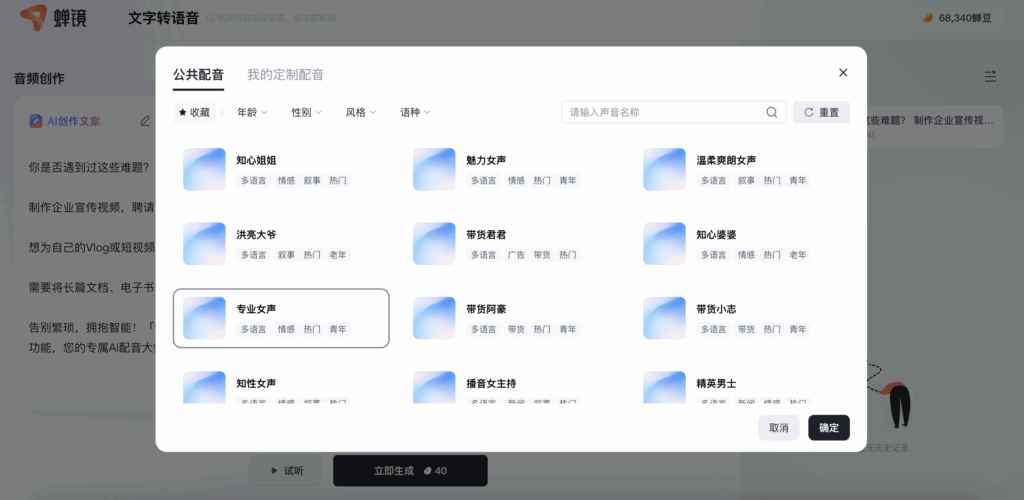Select the 带货君君 voice avatar

pos(434,243)
